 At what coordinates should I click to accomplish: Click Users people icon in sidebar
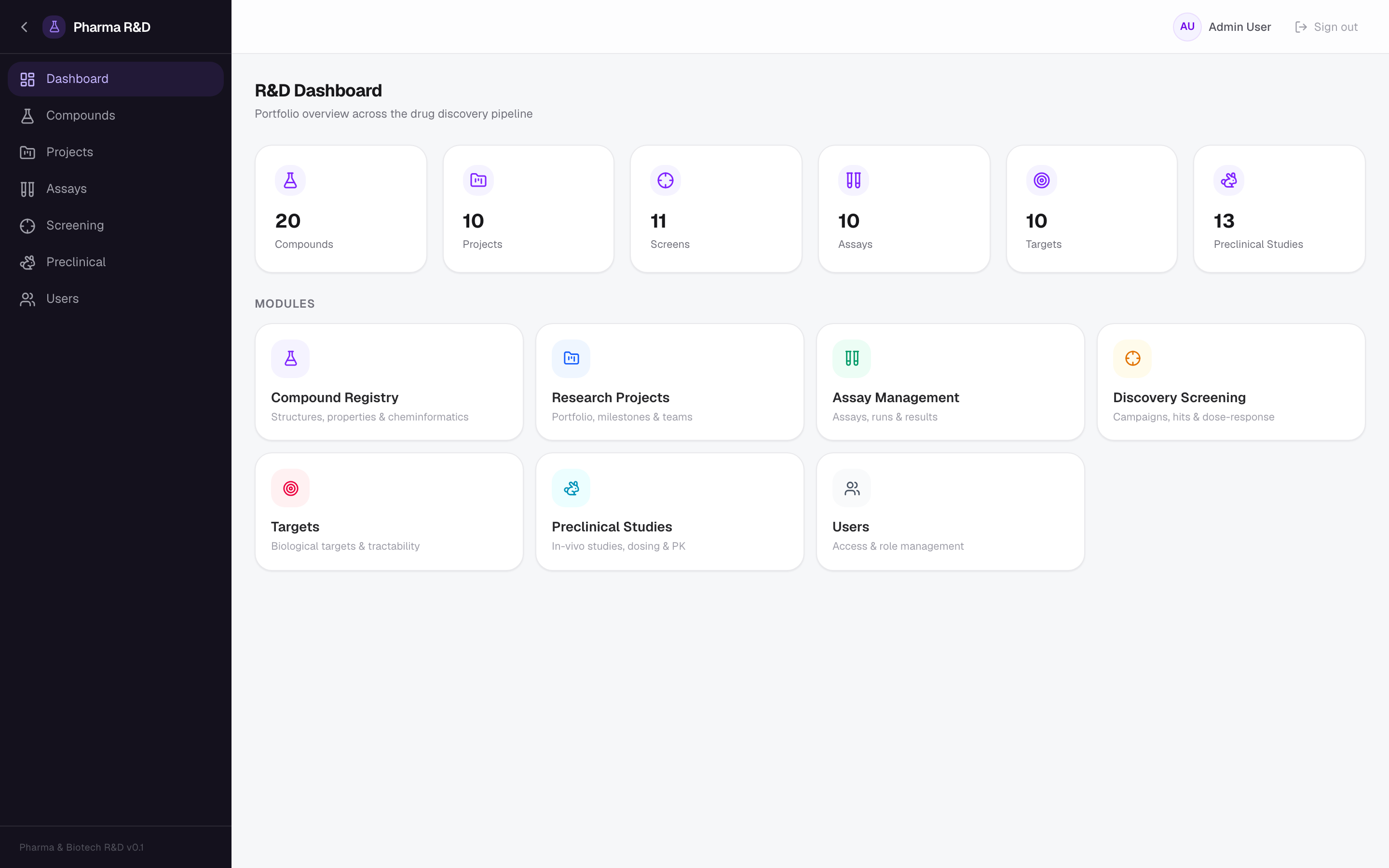point(27,299)
